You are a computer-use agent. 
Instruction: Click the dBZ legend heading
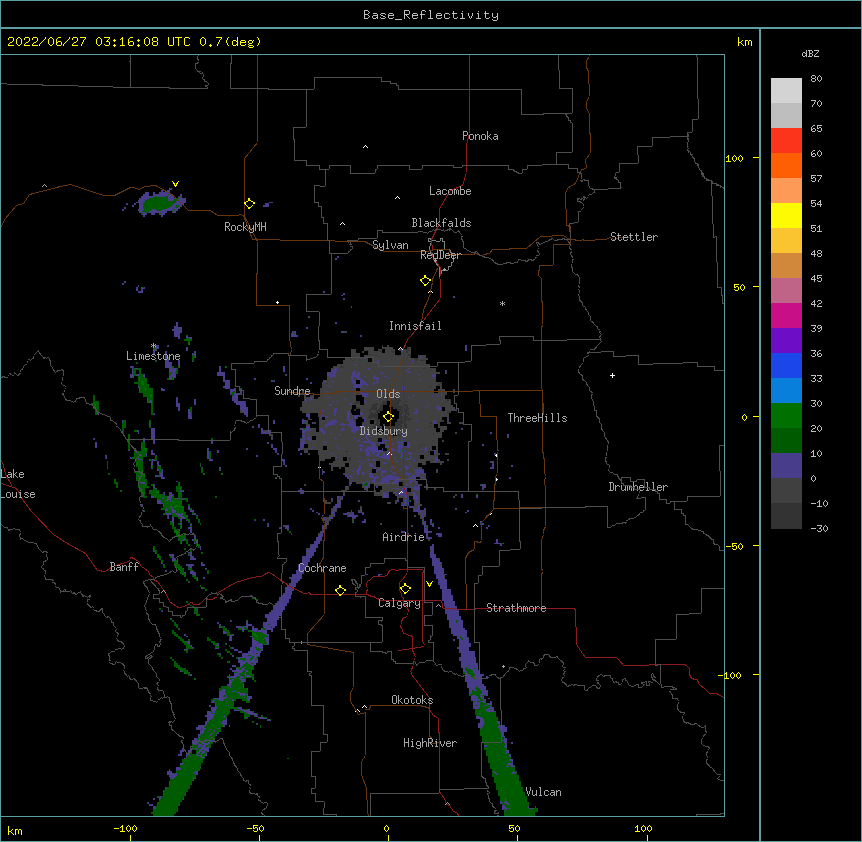[x=810, y=53]
